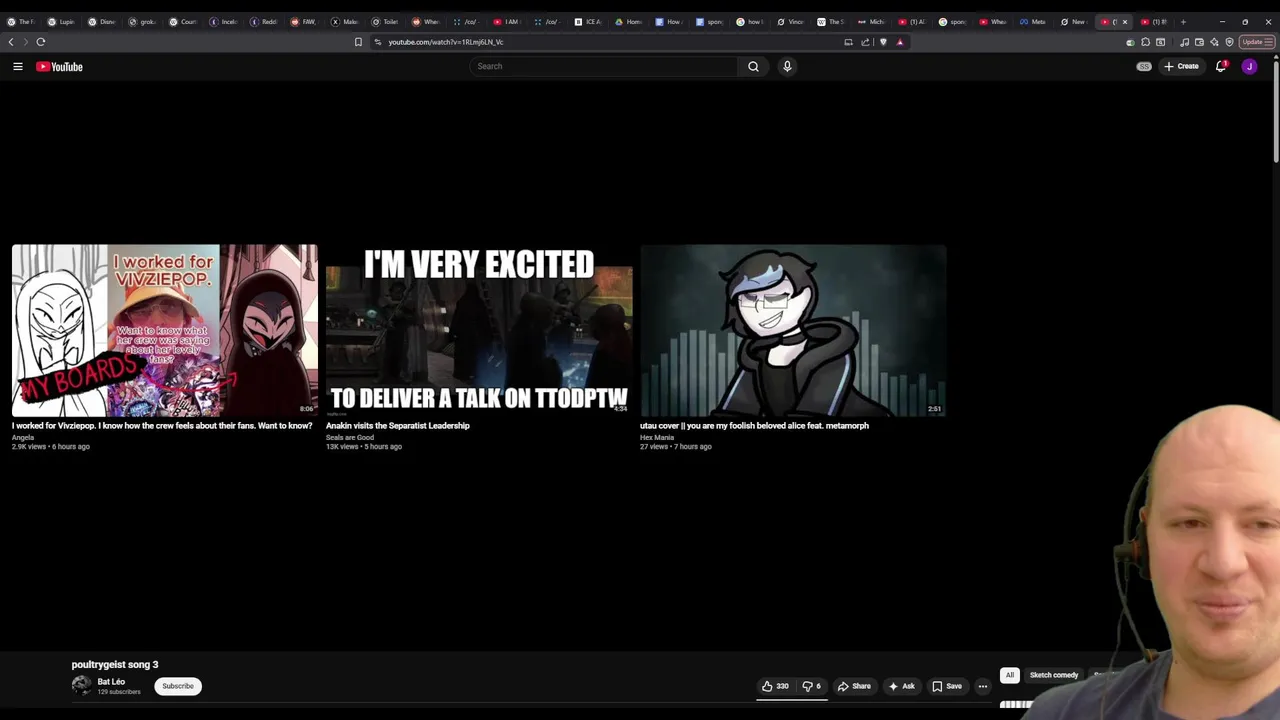The image size is (1280, 720).
Task: Click Brave Shields lion icon
Action: [x=883, y=42]
